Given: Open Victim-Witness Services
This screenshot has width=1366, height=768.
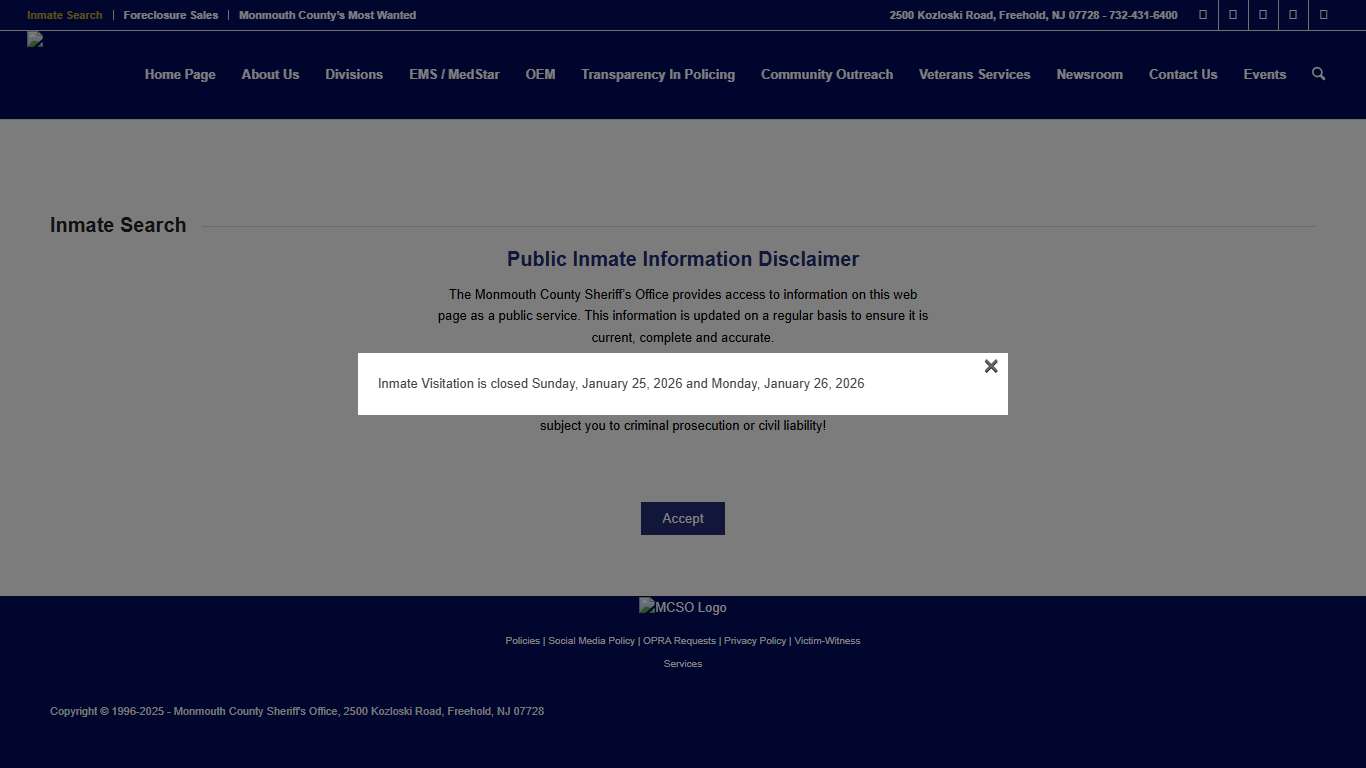Looking at the screenshot, I should 827,640.
